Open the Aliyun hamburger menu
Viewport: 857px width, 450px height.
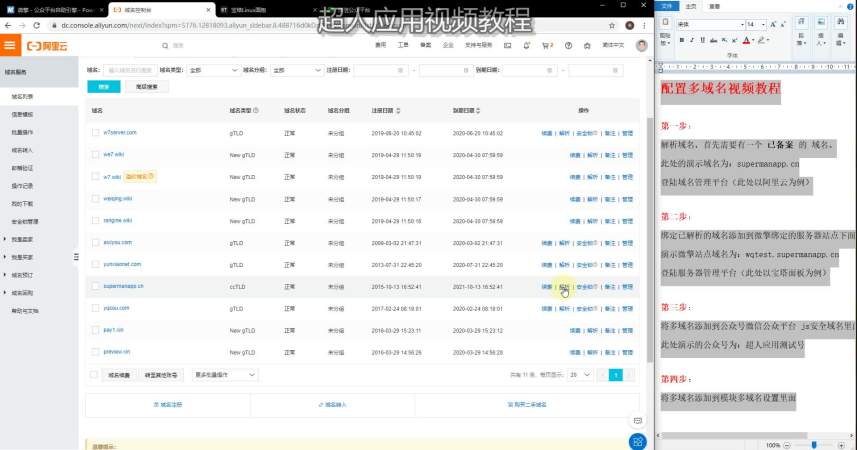pos(10,45)
